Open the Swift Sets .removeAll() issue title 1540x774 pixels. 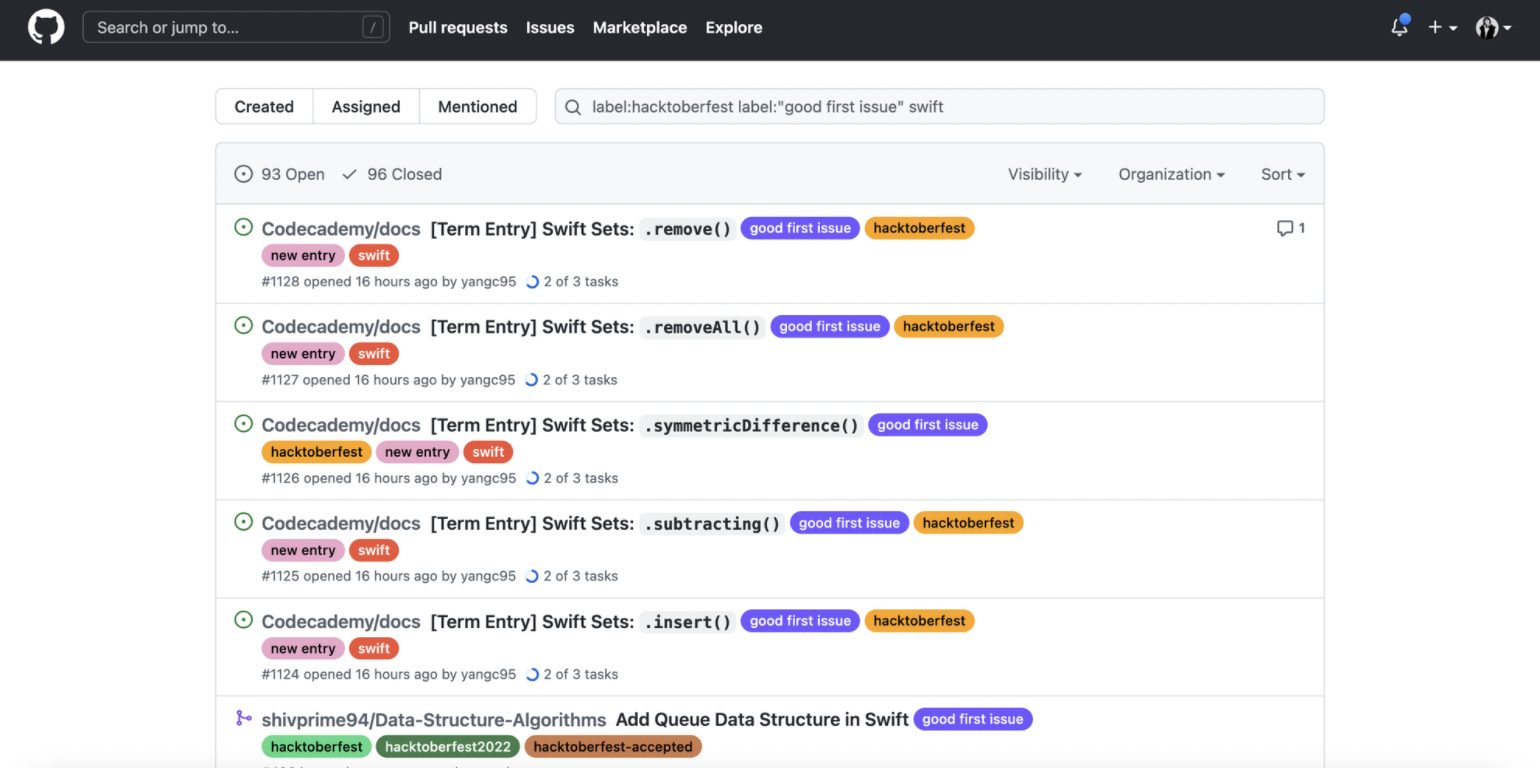[598, 327]
